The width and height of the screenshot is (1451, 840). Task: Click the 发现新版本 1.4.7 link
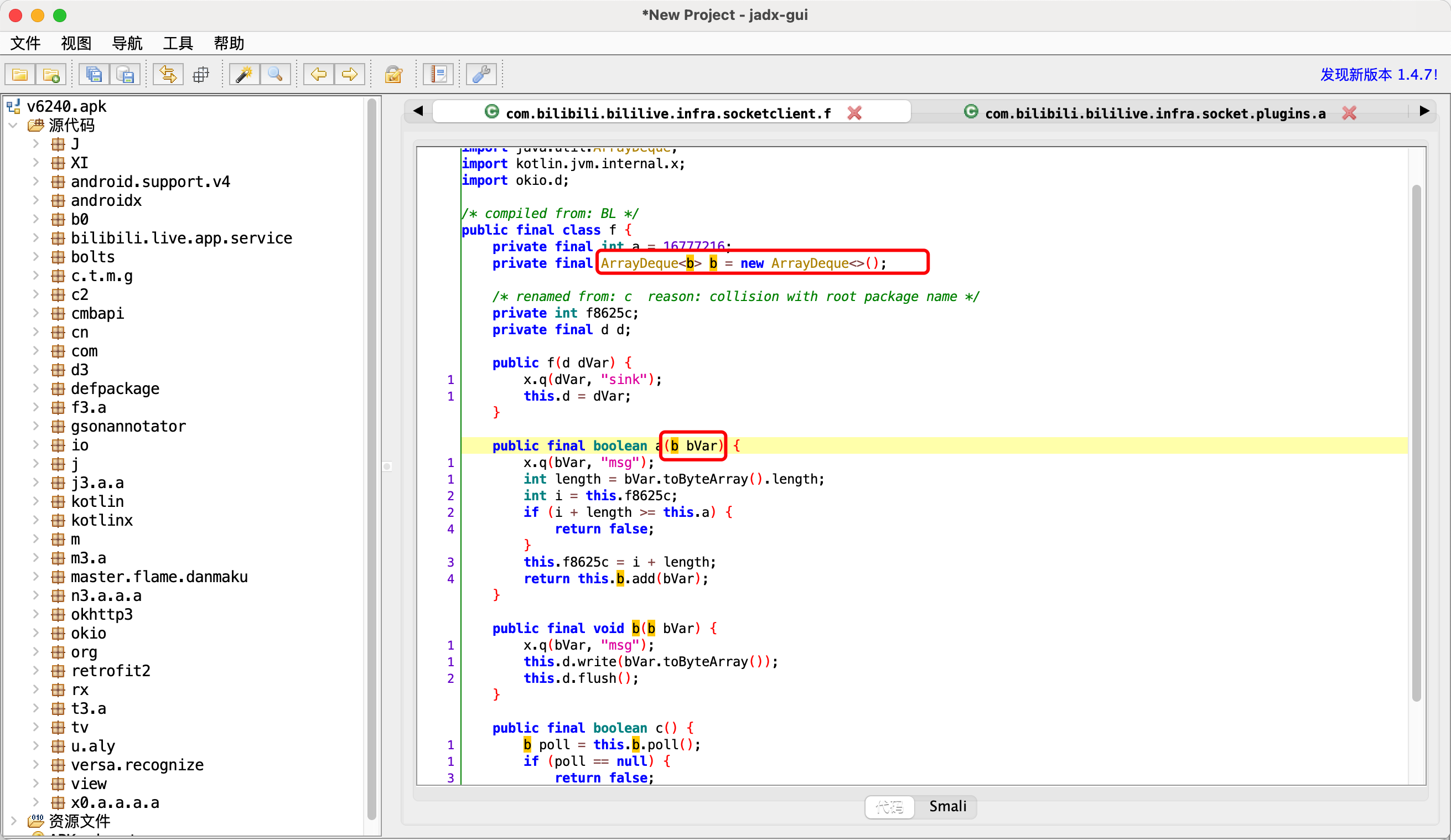(x=1379, y=75)
